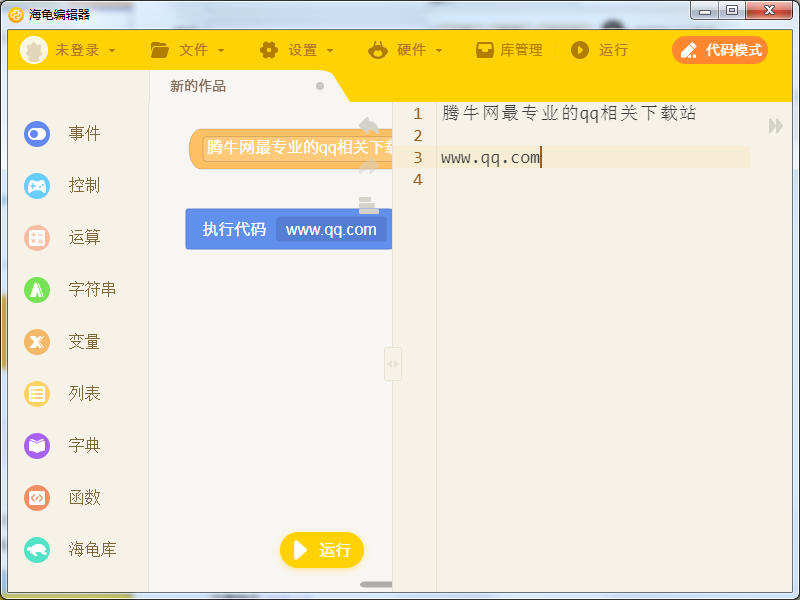Expand the 文件 menu dropdown arrow
This screenshot has height=600, width=800.
[x=221, y=51]
